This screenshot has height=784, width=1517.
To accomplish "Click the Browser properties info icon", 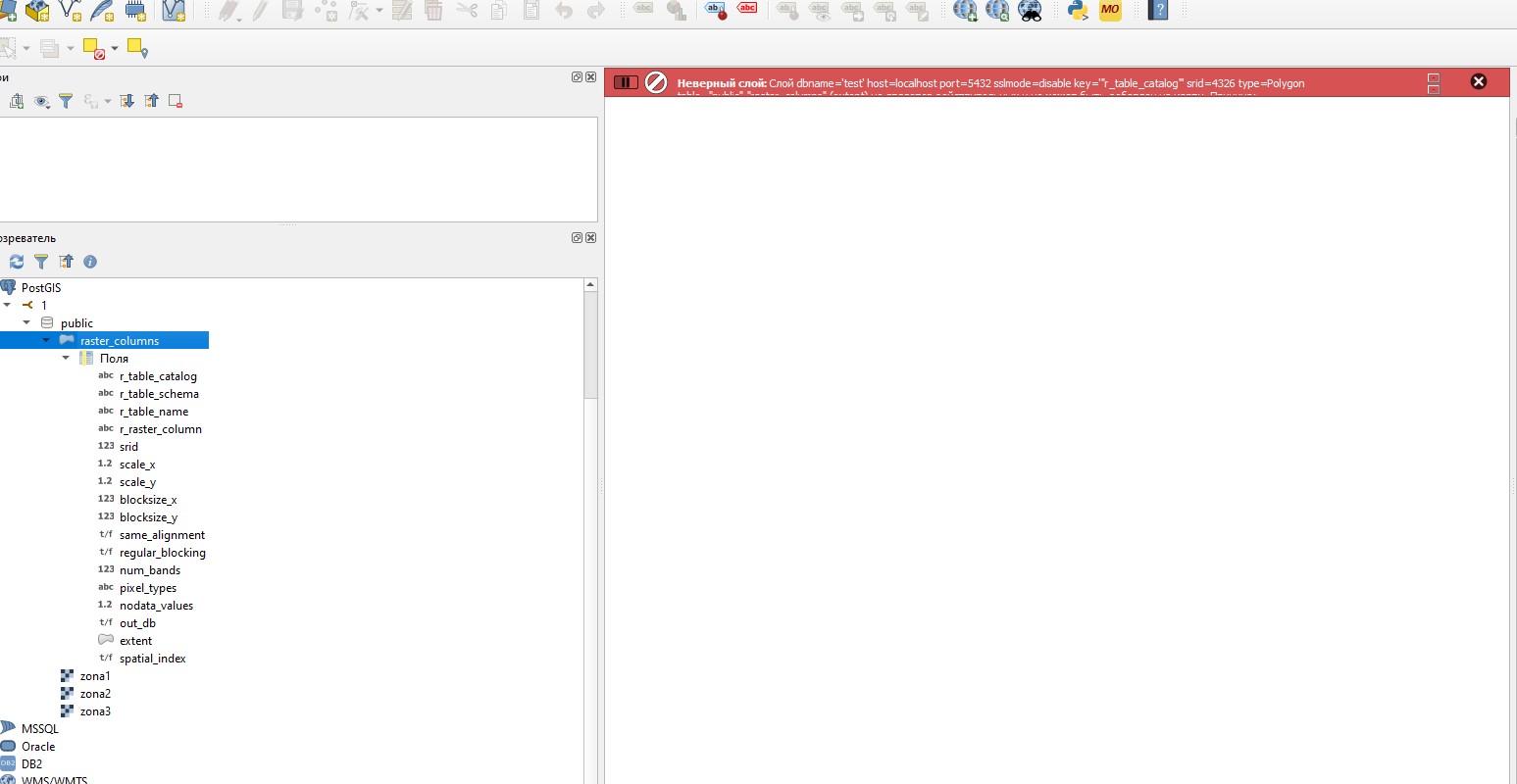I will pos(90,262).
